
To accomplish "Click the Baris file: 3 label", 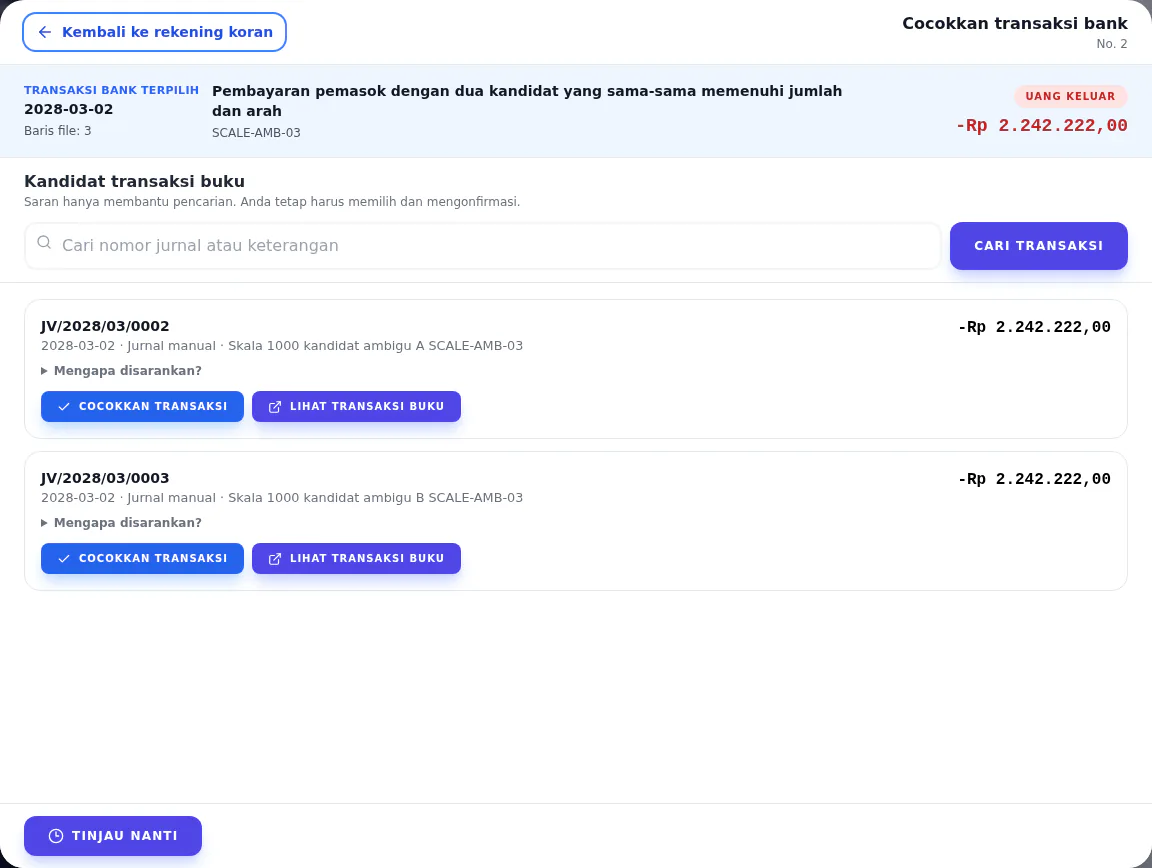I will coord(58,131).
